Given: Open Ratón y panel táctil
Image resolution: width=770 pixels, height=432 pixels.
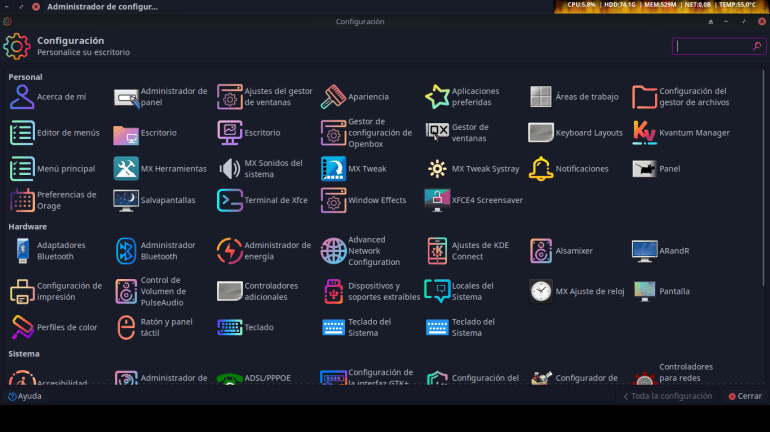Looking at the screenshot, I should 126,327.
